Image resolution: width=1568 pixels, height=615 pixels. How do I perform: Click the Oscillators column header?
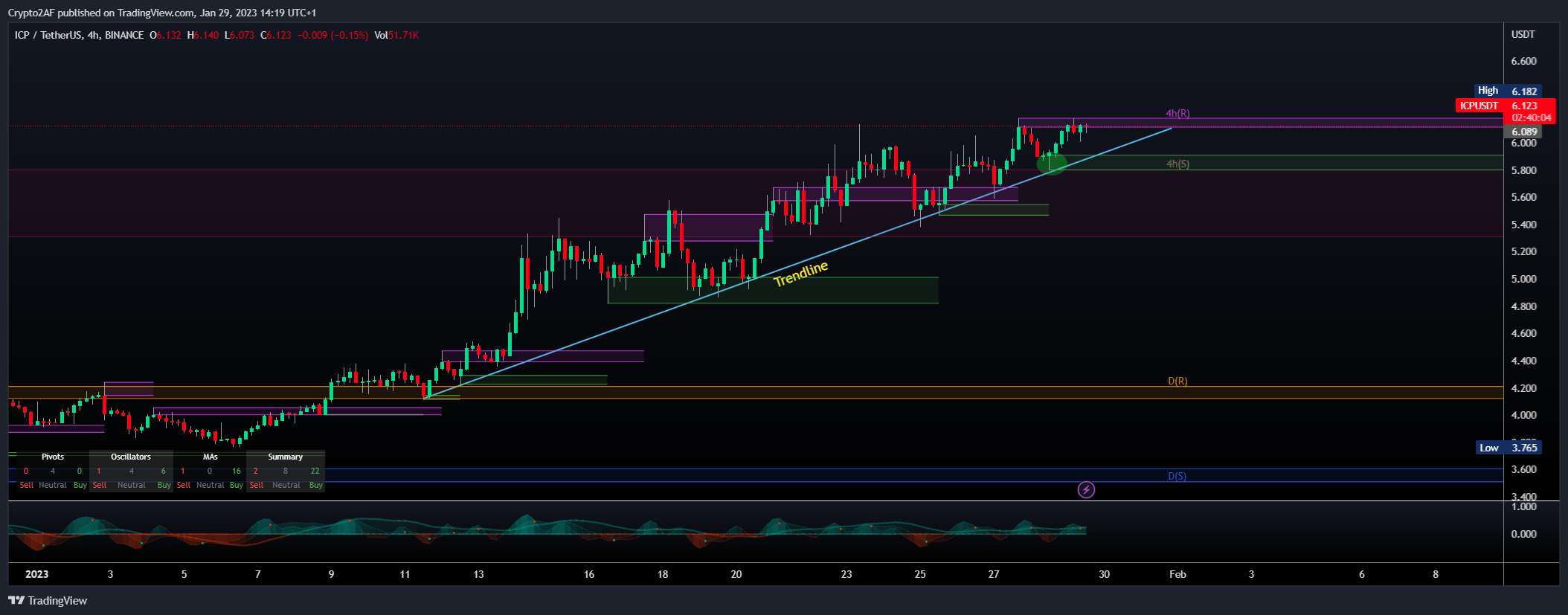pos(131,457)
